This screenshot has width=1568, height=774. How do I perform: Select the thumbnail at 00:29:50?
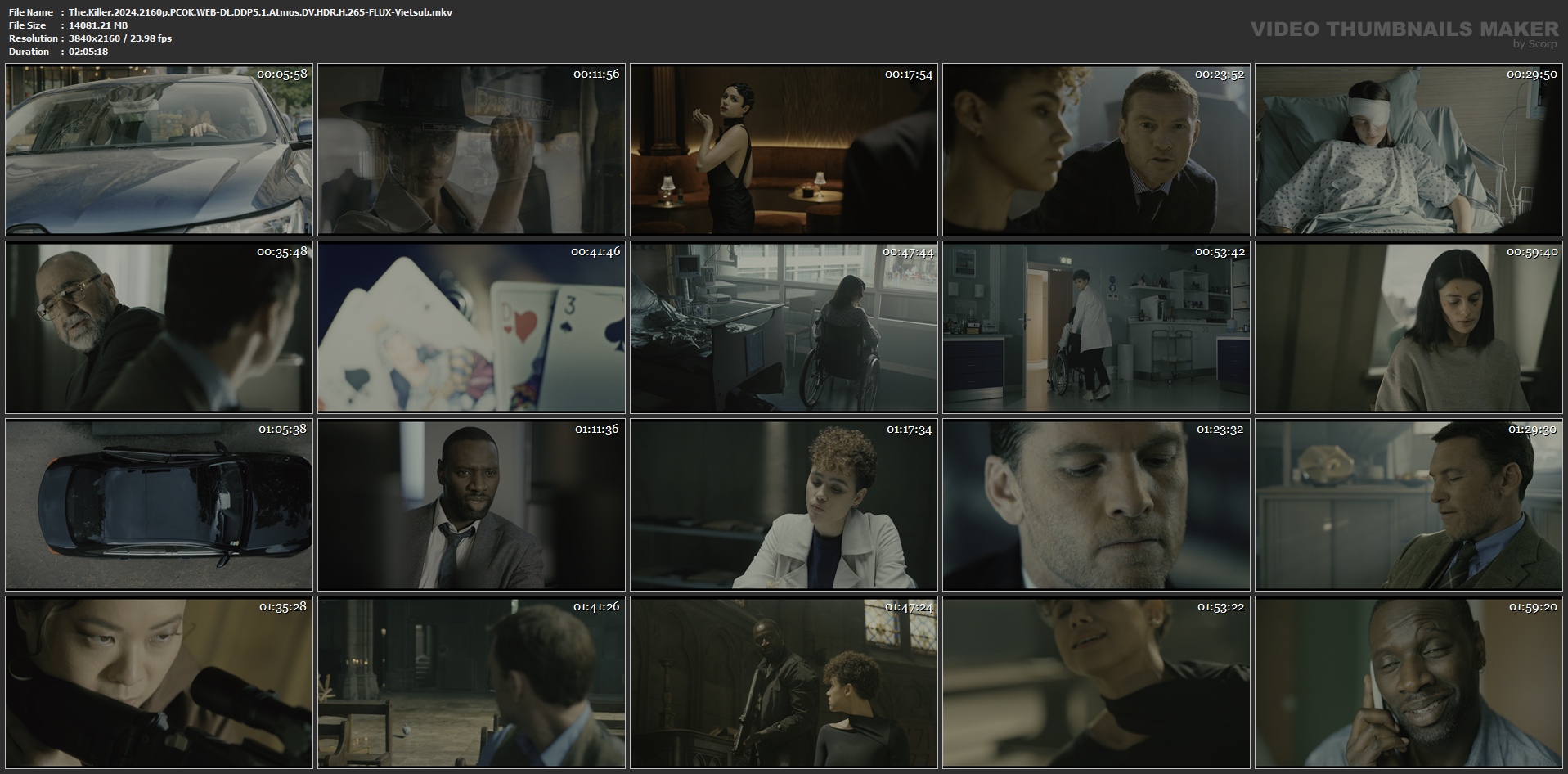(x=1409, y=150)
